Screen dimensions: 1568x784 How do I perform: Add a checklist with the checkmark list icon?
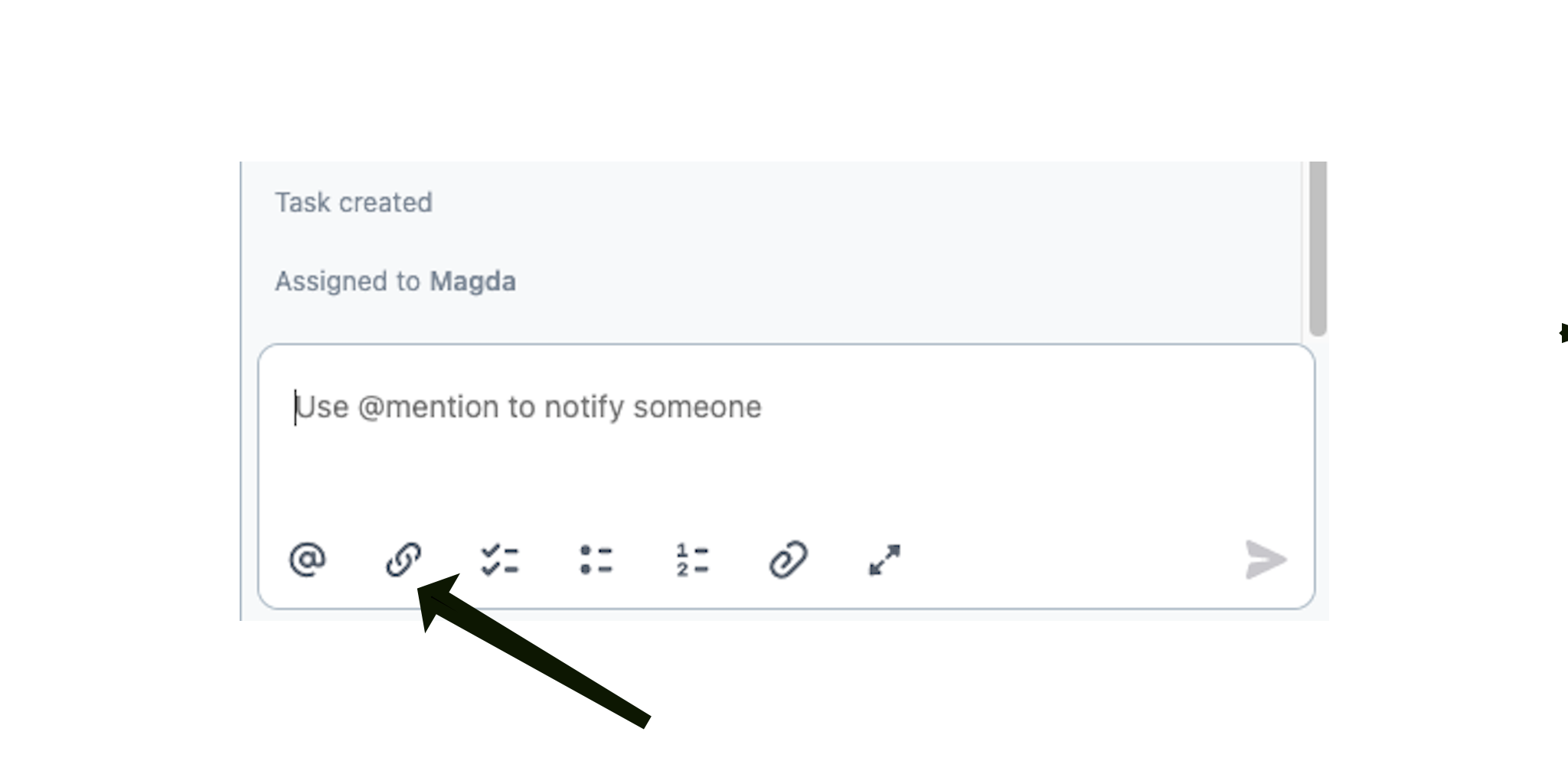500,560
